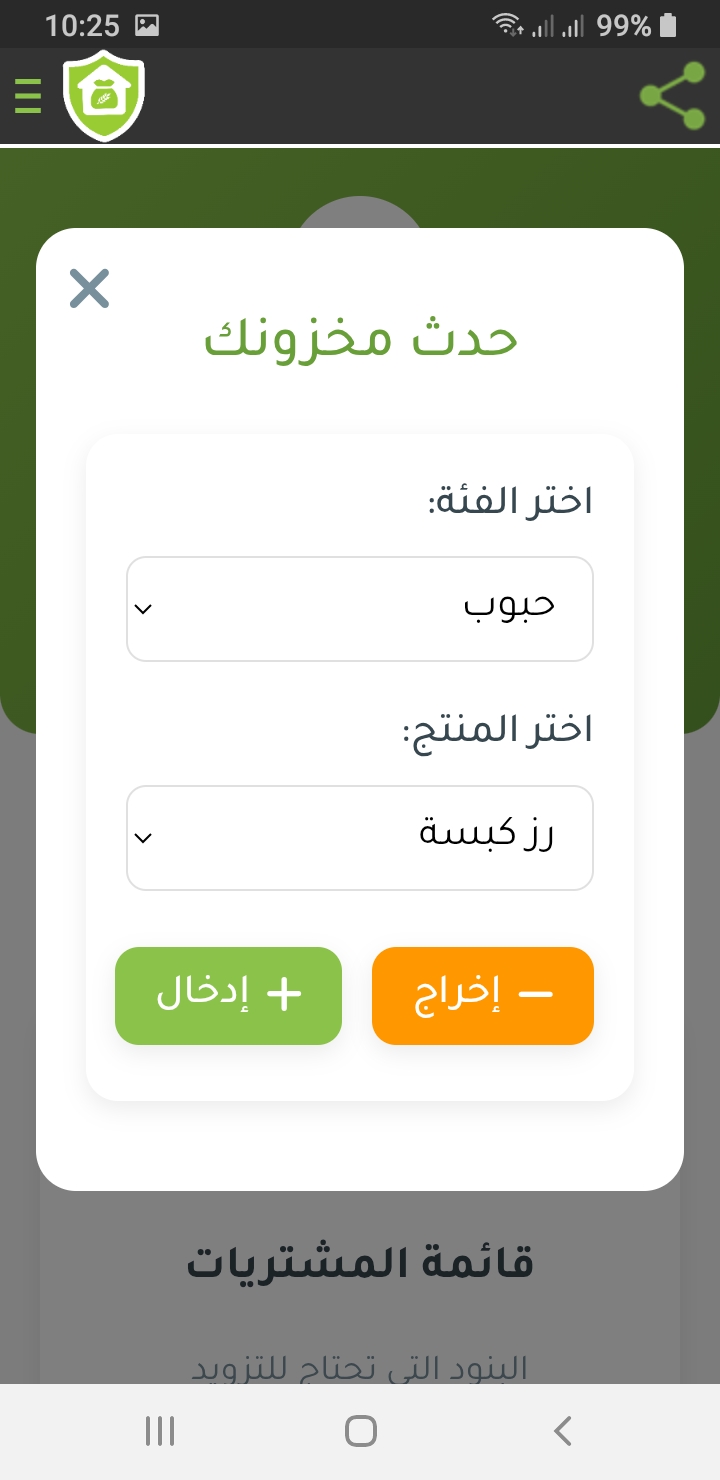Open the hamburger menu

(28, 96)
